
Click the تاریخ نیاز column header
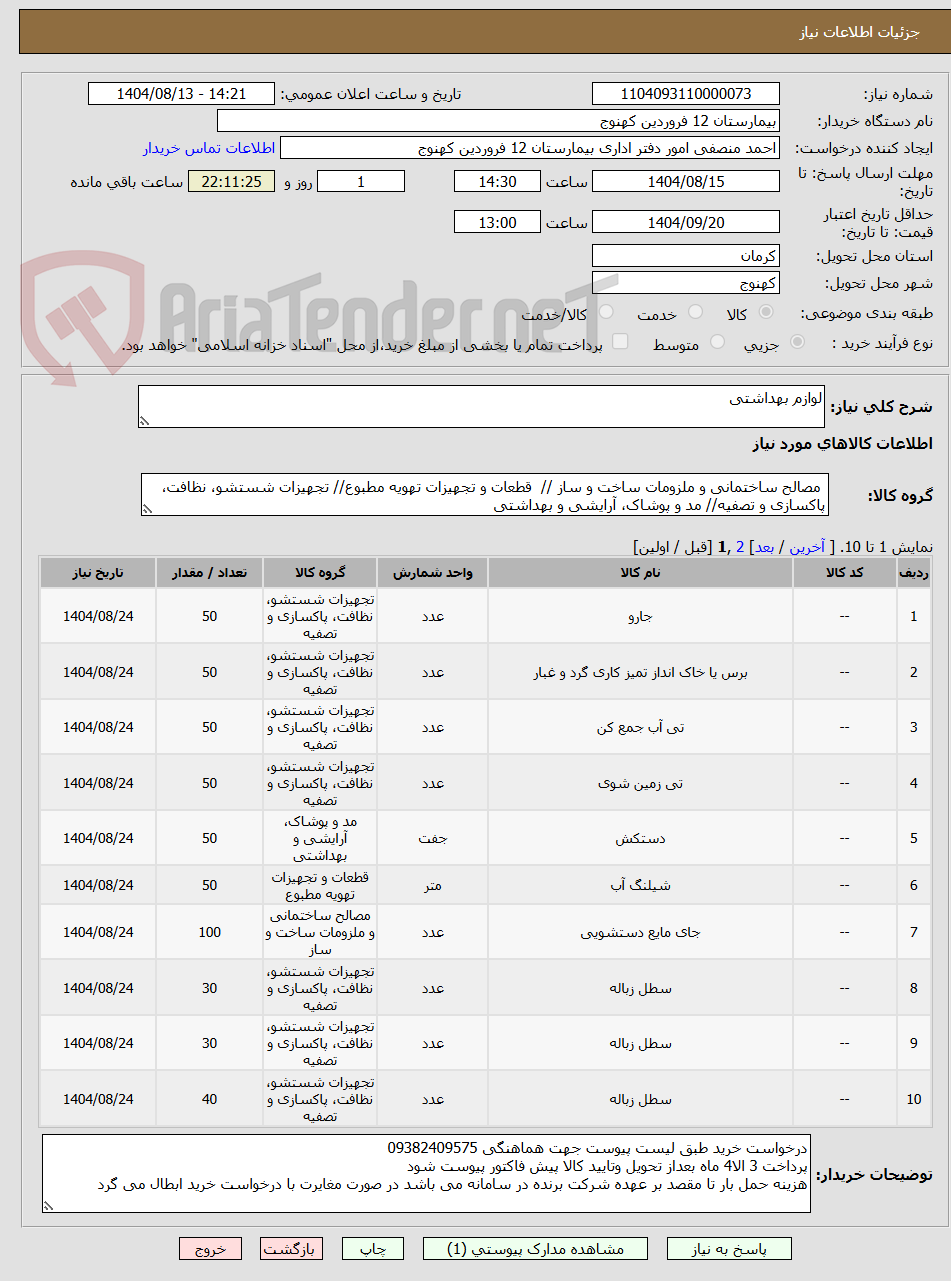(x=98, y=573)
